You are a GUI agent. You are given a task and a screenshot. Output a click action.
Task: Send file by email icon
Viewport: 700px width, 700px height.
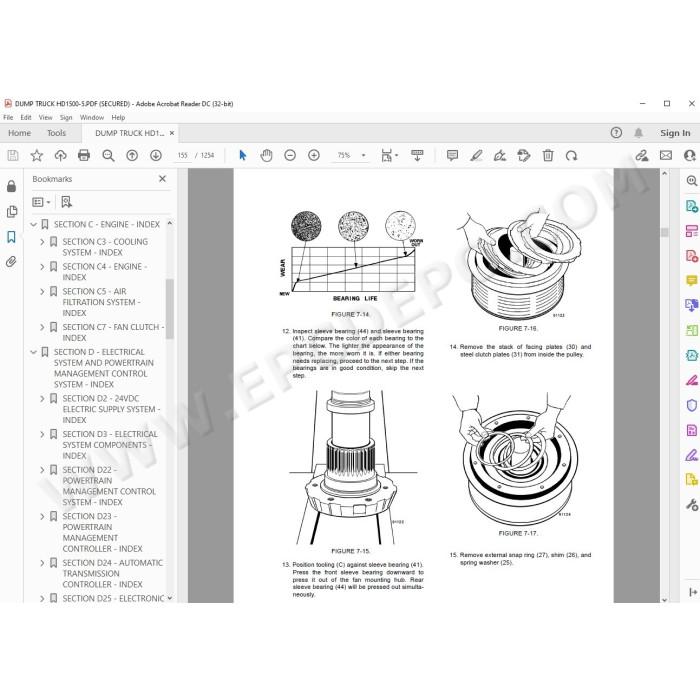click(666, 155)
